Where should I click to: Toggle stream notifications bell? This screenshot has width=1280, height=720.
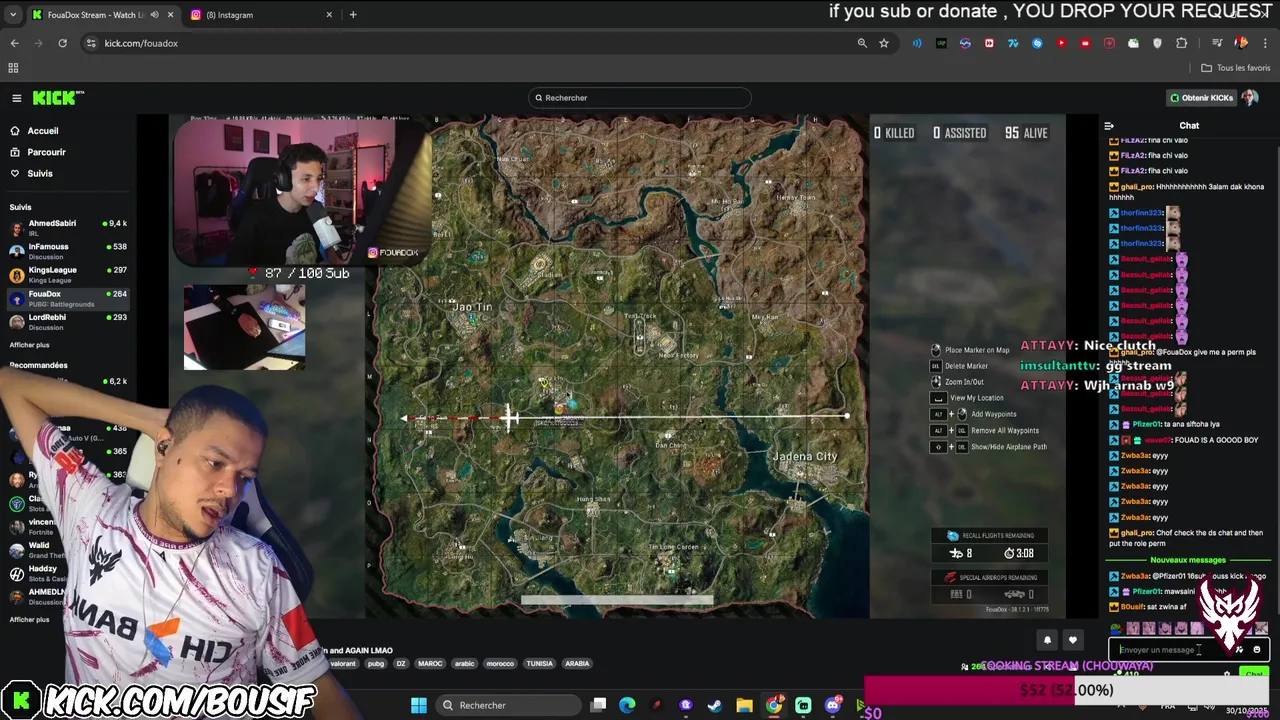tap(1048, 640)
